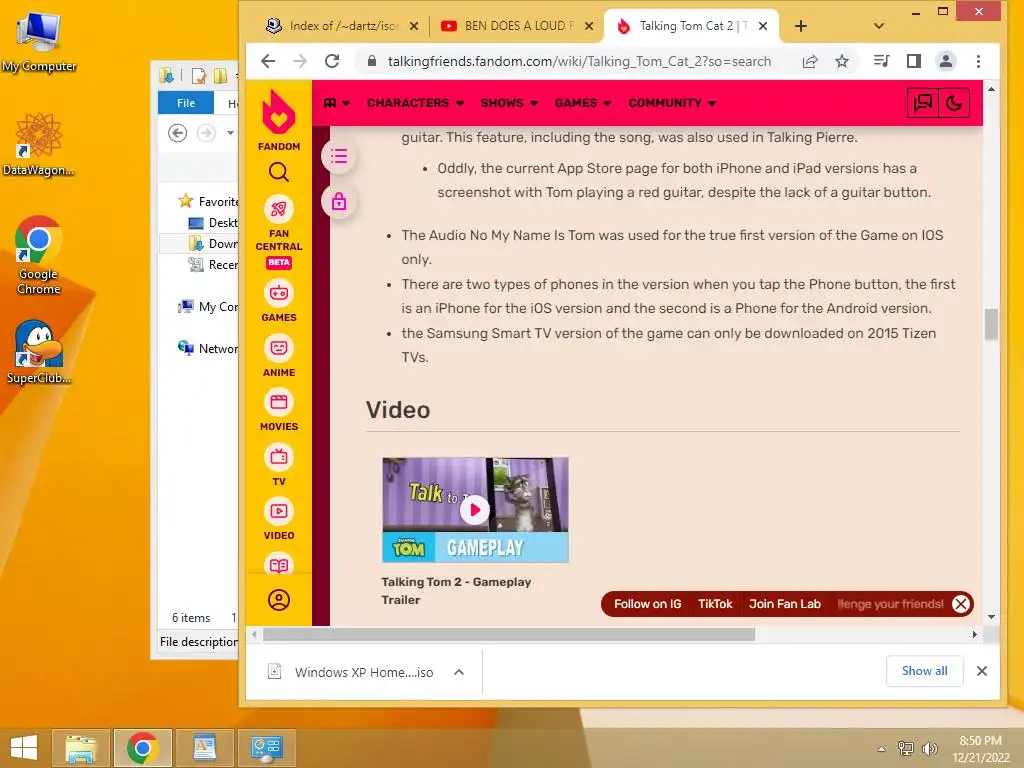Screen dimensions: 1024x768
Task: Play the Talking Tom 2 Gameplay Trailer video
Action: [x=475, y=509]
